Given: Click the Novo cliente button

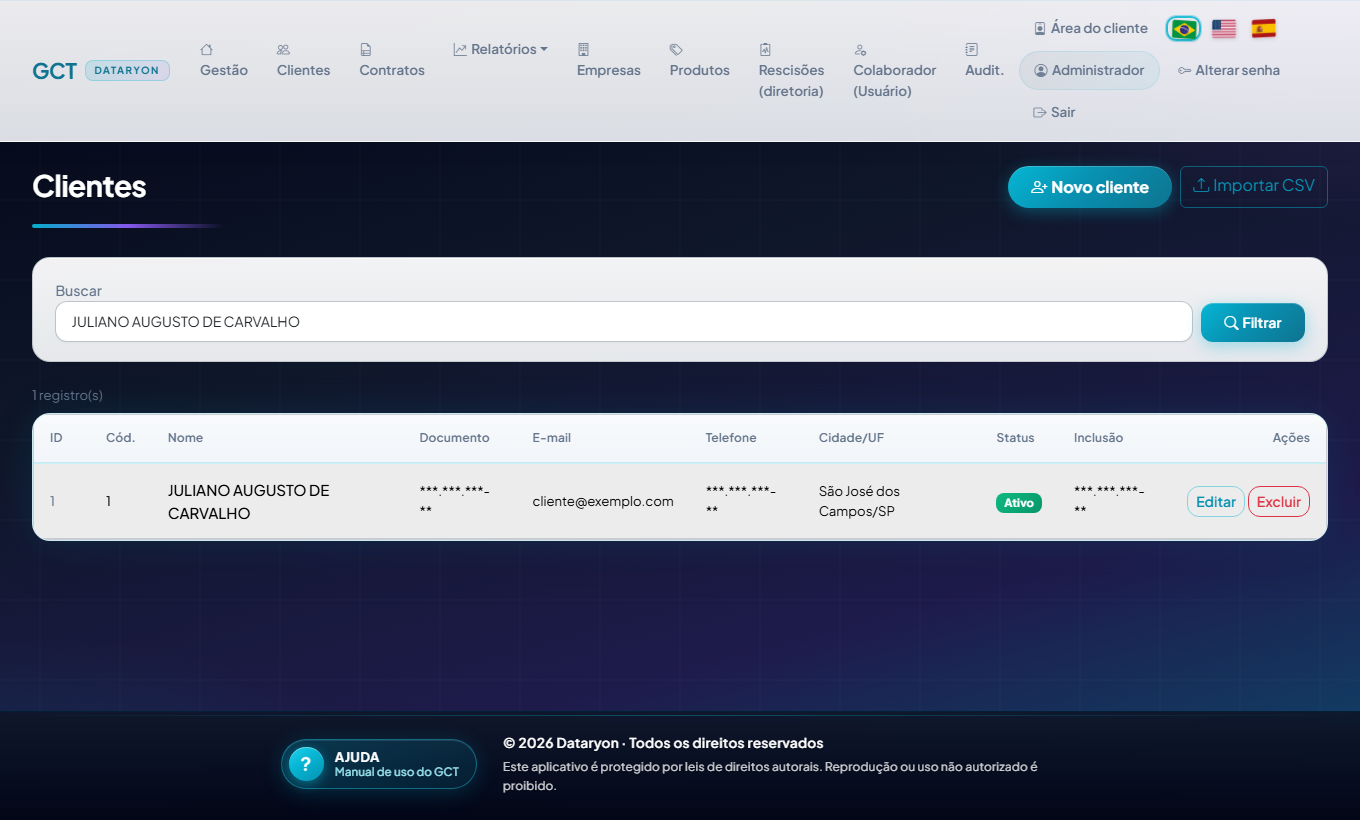Looking at the screenshot, I should [1089, 187].
